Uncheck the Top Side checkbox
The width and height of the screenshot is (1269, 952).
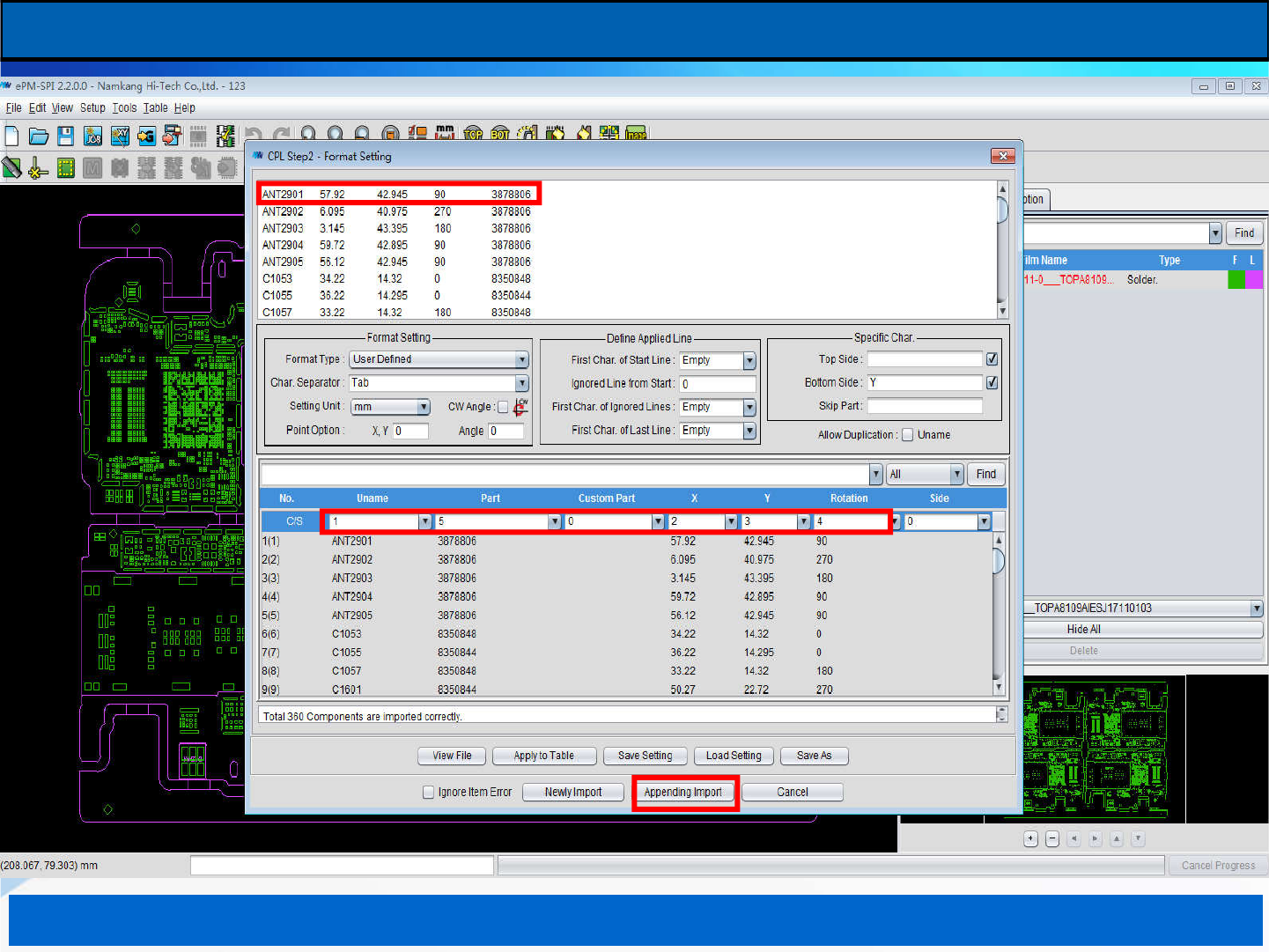992,359
